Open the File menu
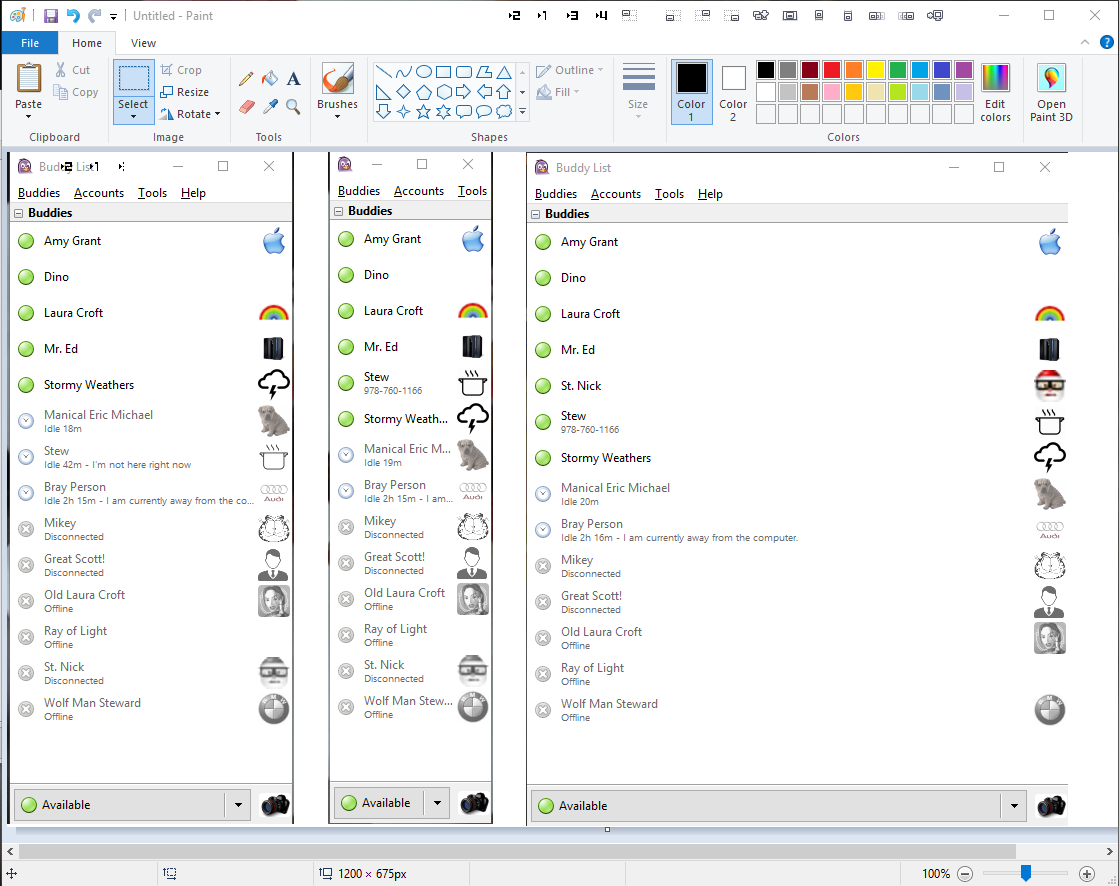Image resolution: width=1119 pixels, height=886 pixels. coord(30,43)
